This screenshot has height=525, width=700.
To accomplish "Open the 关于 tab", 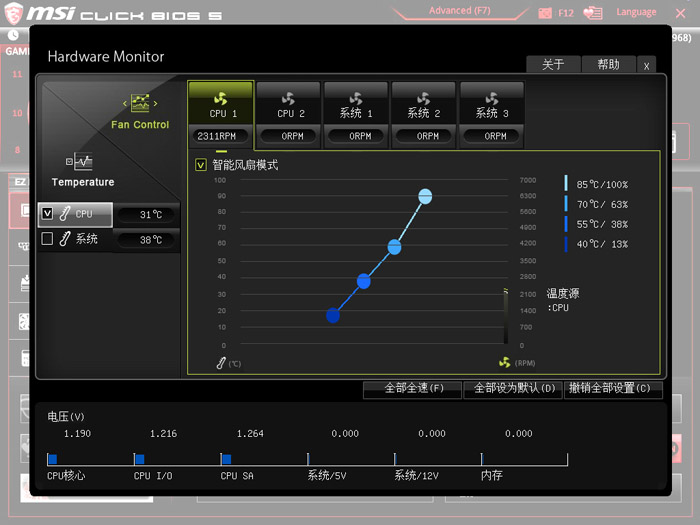I will 553,64.
